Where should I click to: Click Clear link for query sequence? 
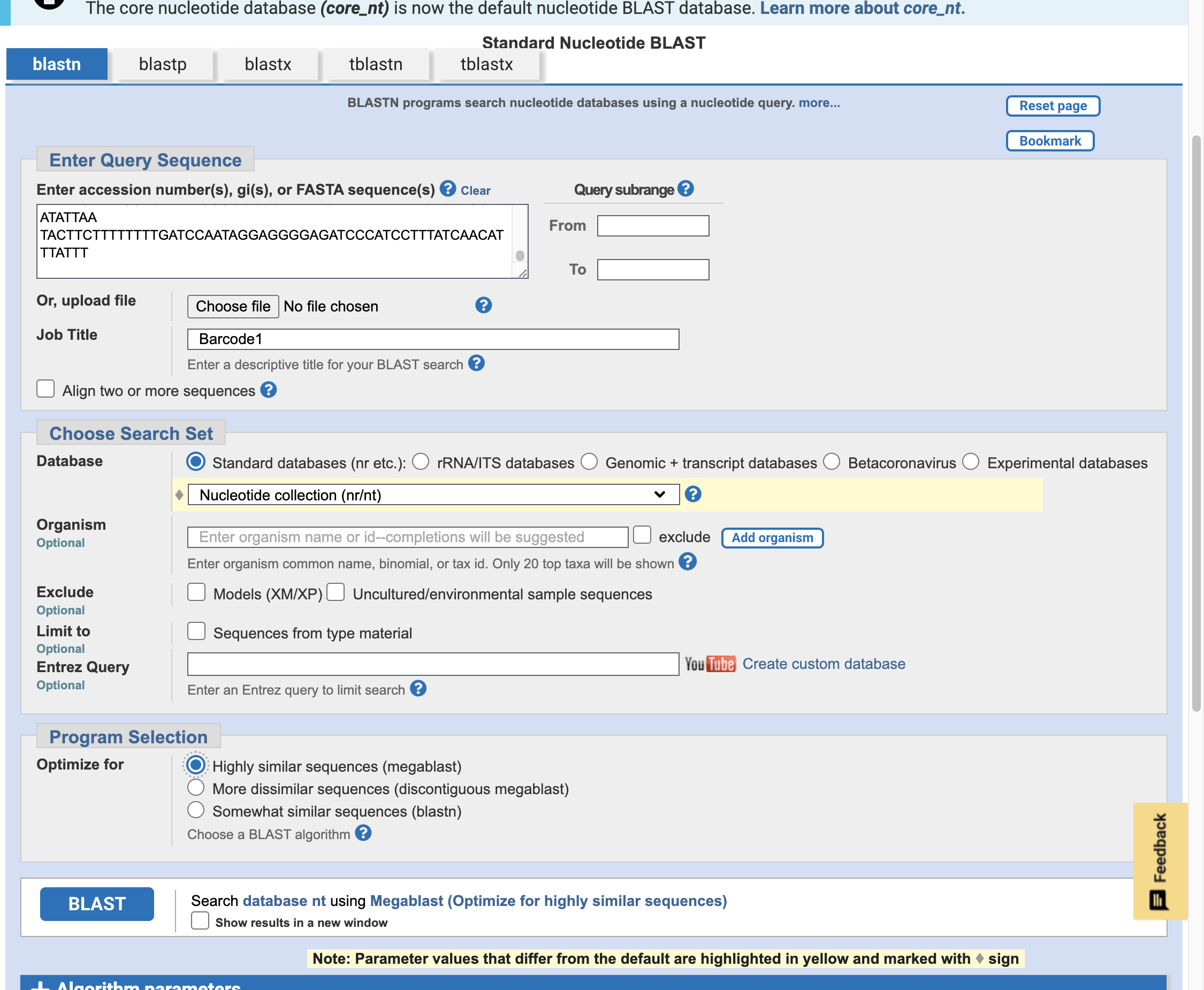476,191
